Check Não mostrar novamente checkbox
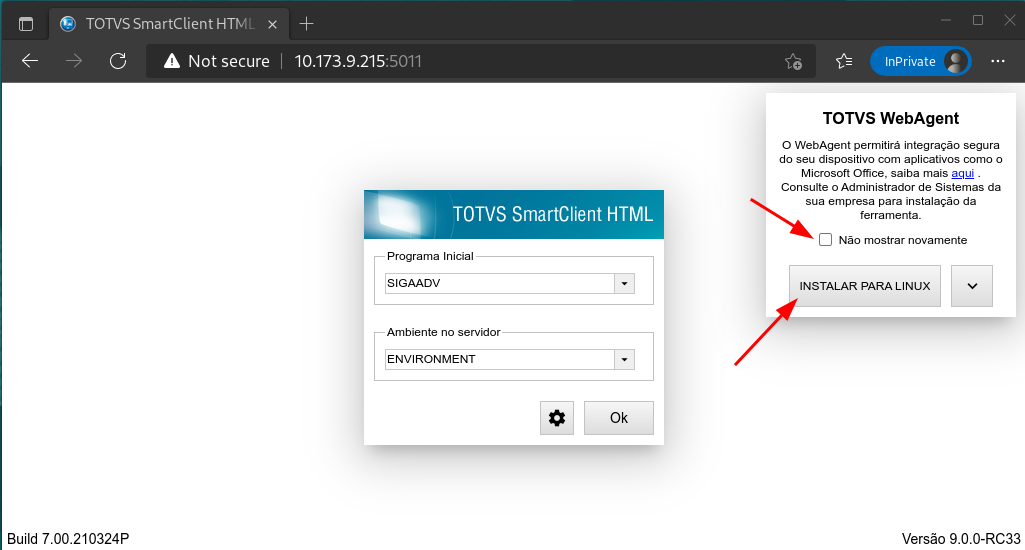The width and height of the screenshot is (1025, 550). (826, 239)
